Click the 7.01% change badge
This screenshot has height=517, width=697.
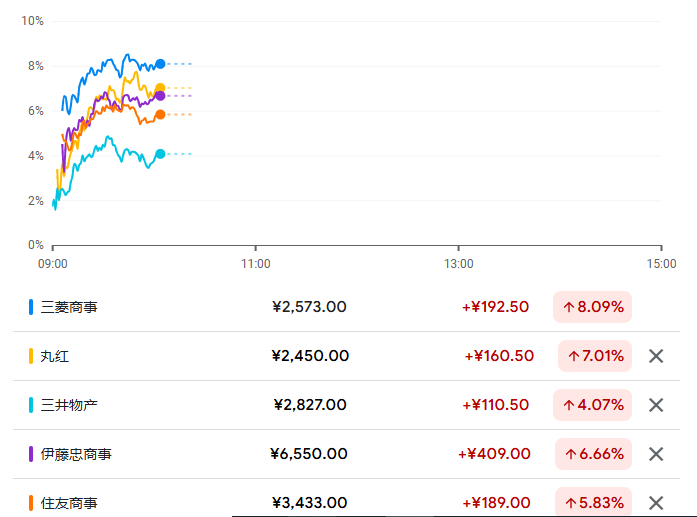[x=595, y=356]
